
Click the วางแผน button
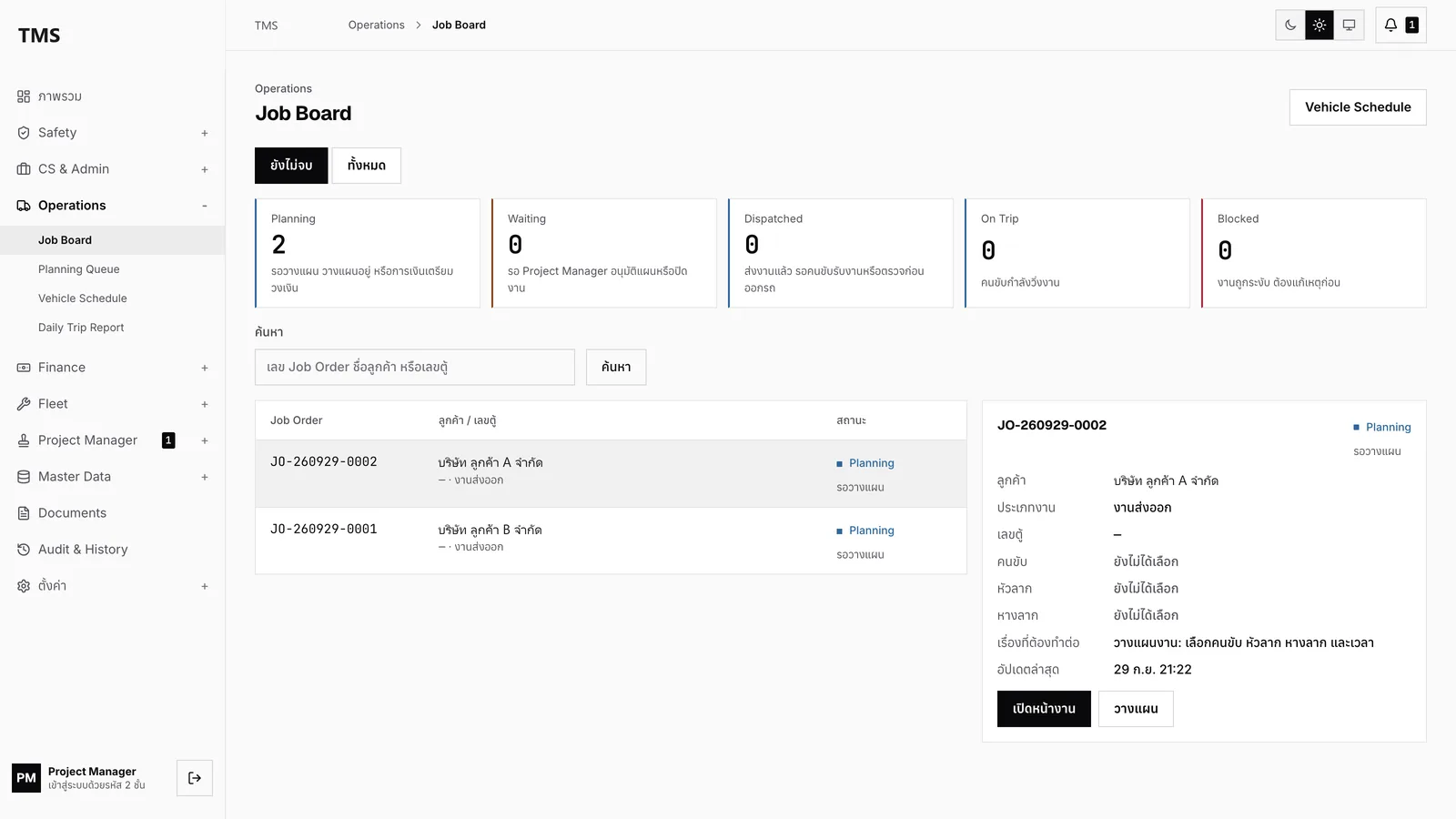tap(1136, 709)
